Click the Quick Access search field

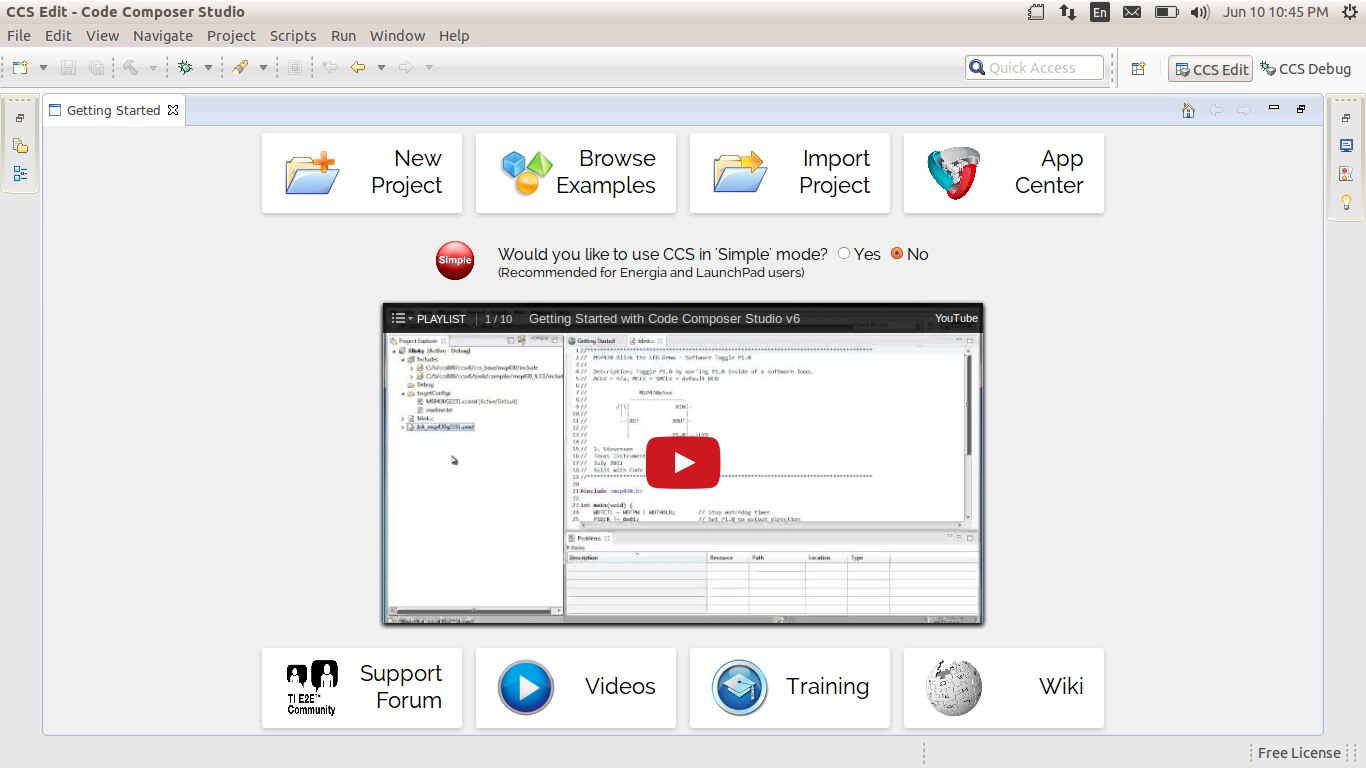click(x=1034, y=68)
